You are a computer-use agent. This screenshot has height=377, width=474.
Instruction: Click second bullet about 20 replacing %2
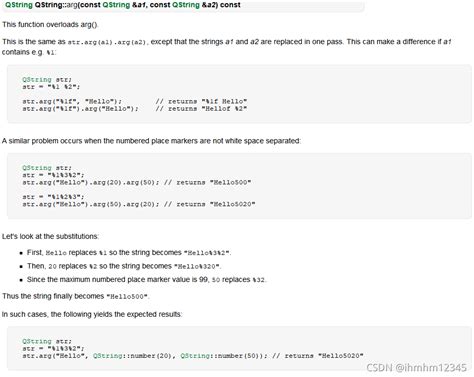tap(124, 266)
